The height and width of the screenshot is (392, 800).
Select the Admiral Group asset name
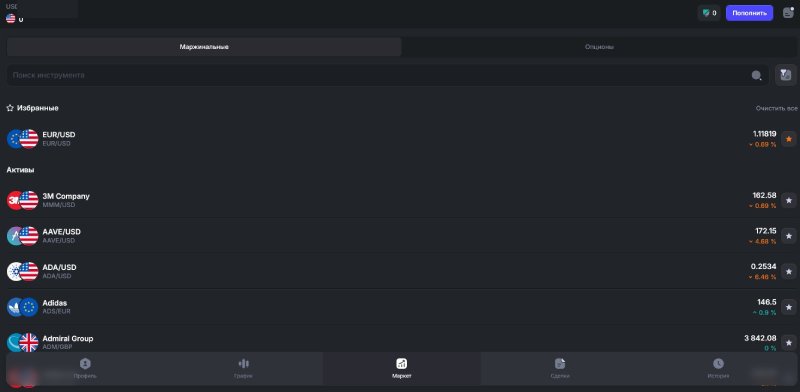68,338
